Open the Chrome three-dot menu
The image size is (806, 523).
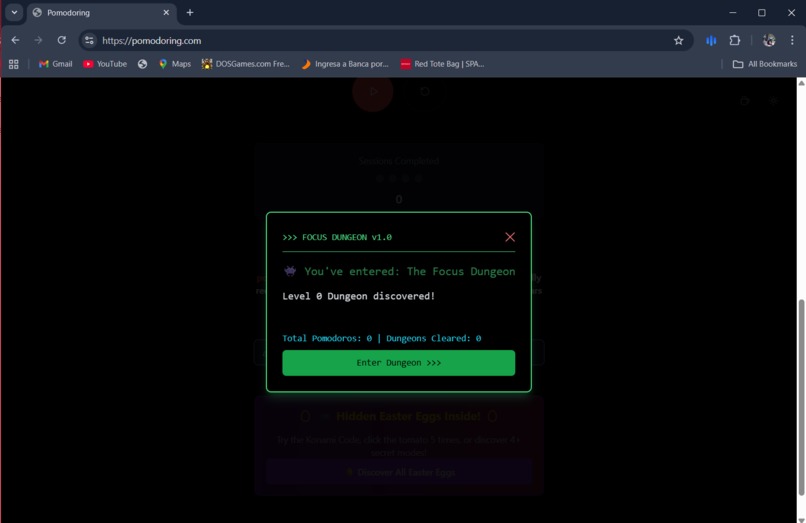[x=792, y=40]
